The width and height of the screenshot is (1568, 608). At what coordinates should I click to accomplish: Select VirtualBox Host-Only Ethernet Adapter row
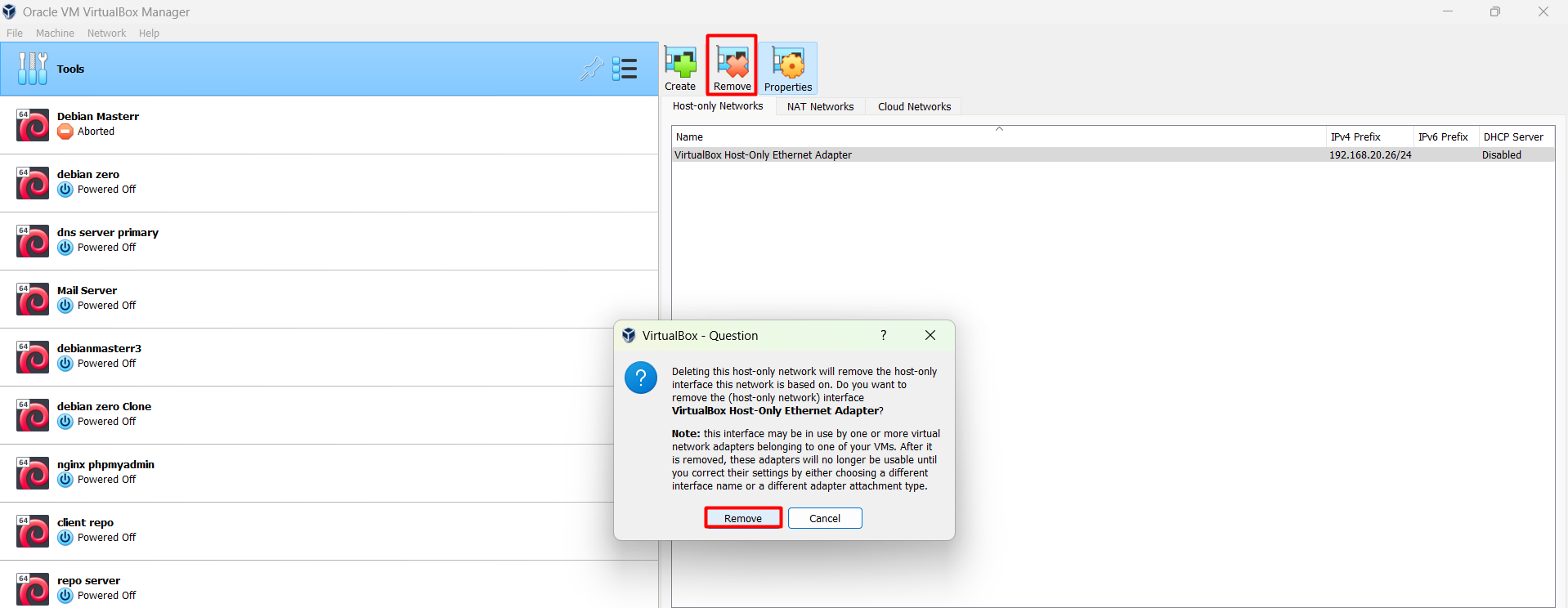click(1113, 155)
